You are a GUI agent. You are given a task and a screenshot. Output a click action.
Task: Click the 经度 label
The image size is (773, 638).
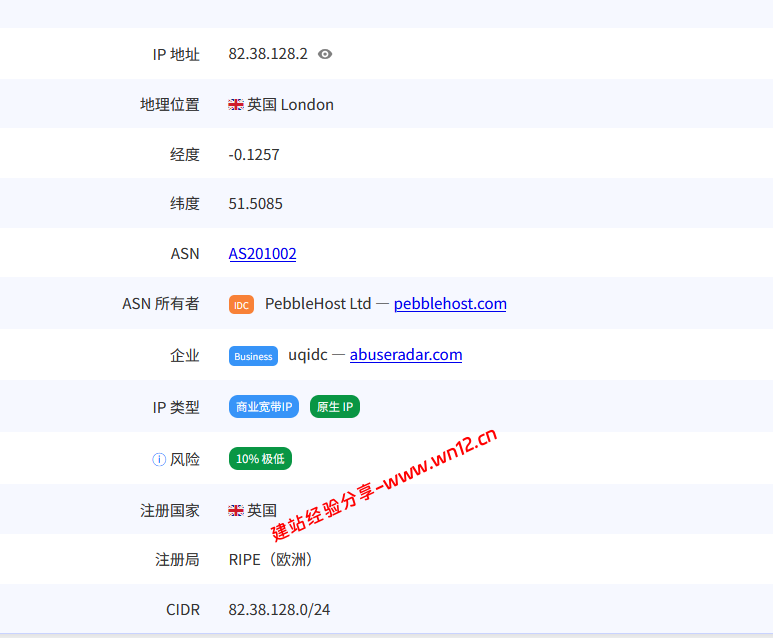point(185,155)
